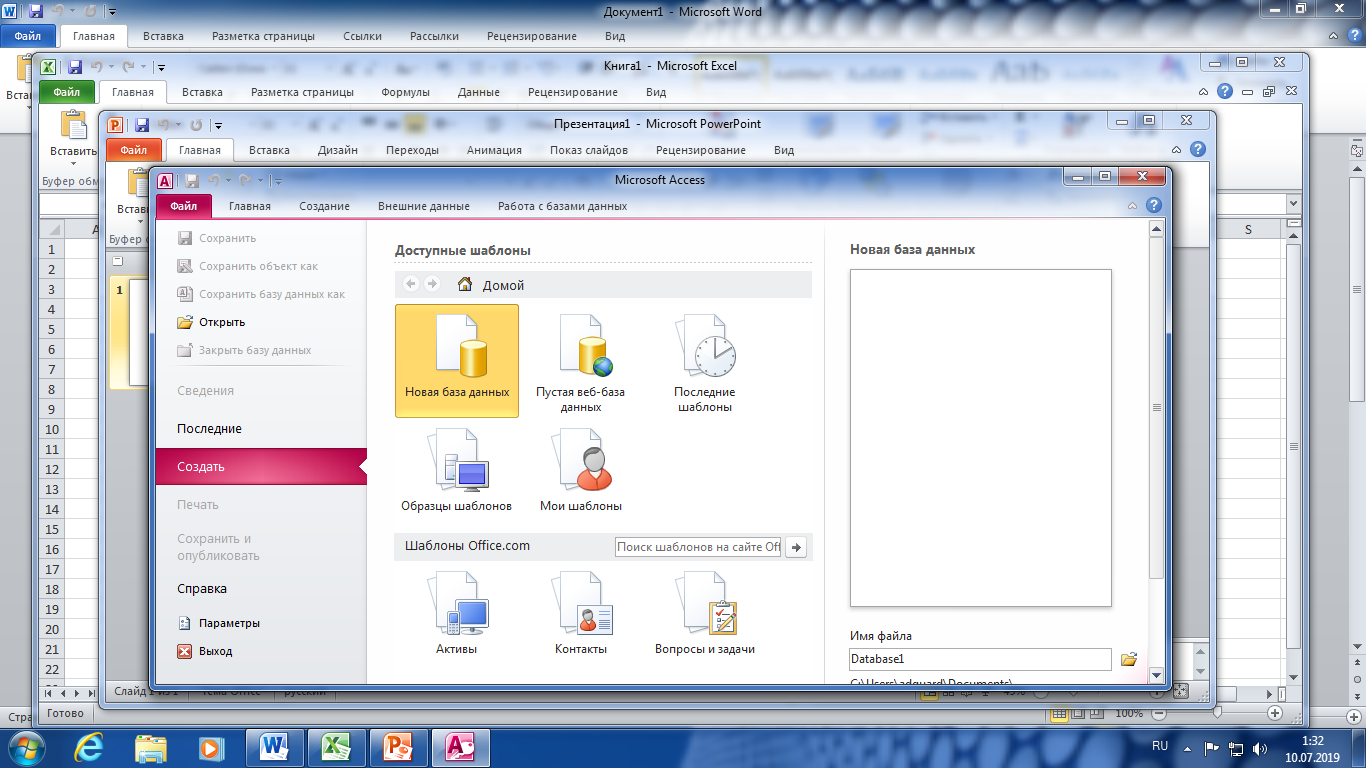Click the volume icon in system tray

pos(1261,747)
